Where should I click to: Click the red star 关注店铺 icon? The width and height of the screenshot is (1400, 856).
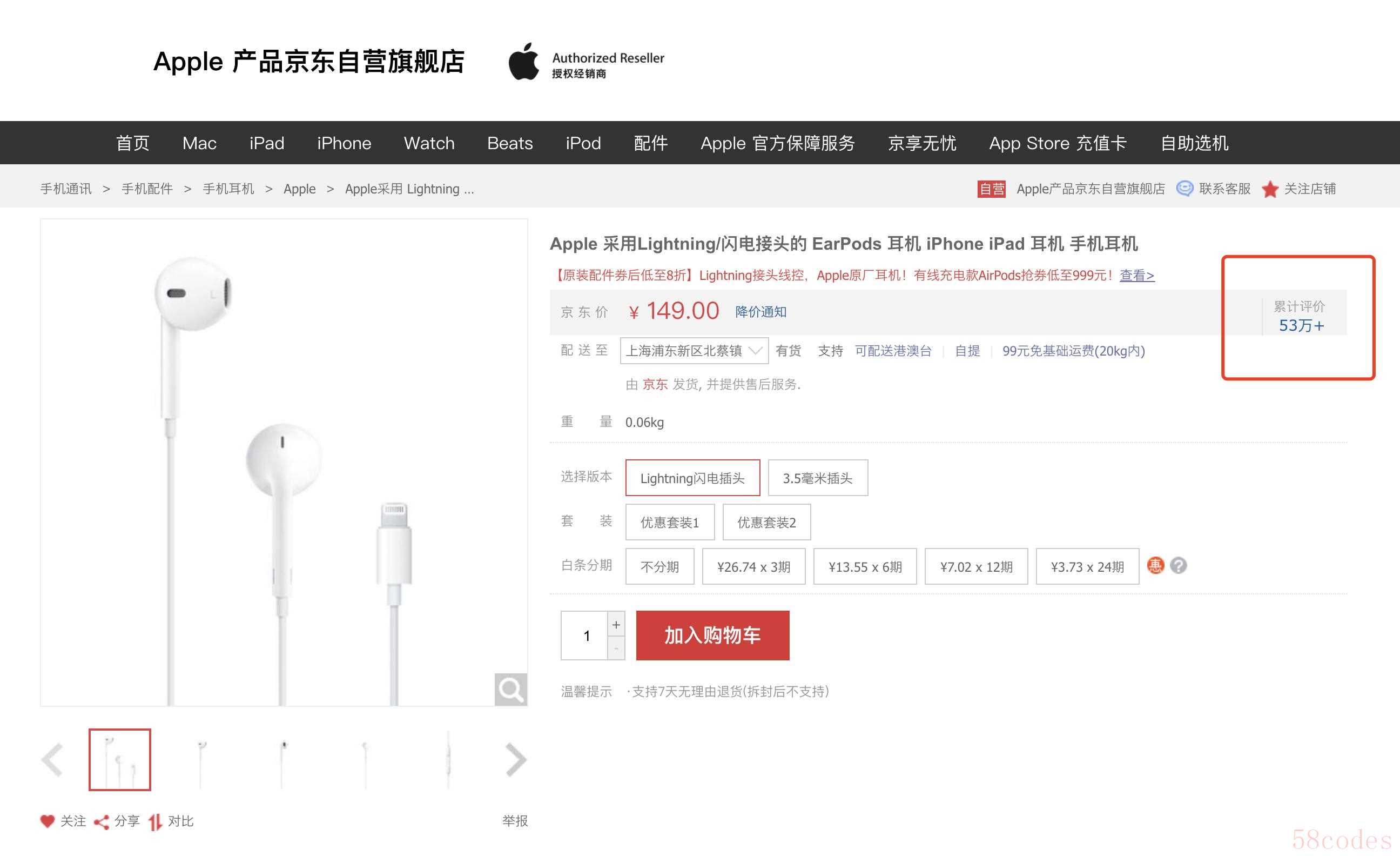1270,189
